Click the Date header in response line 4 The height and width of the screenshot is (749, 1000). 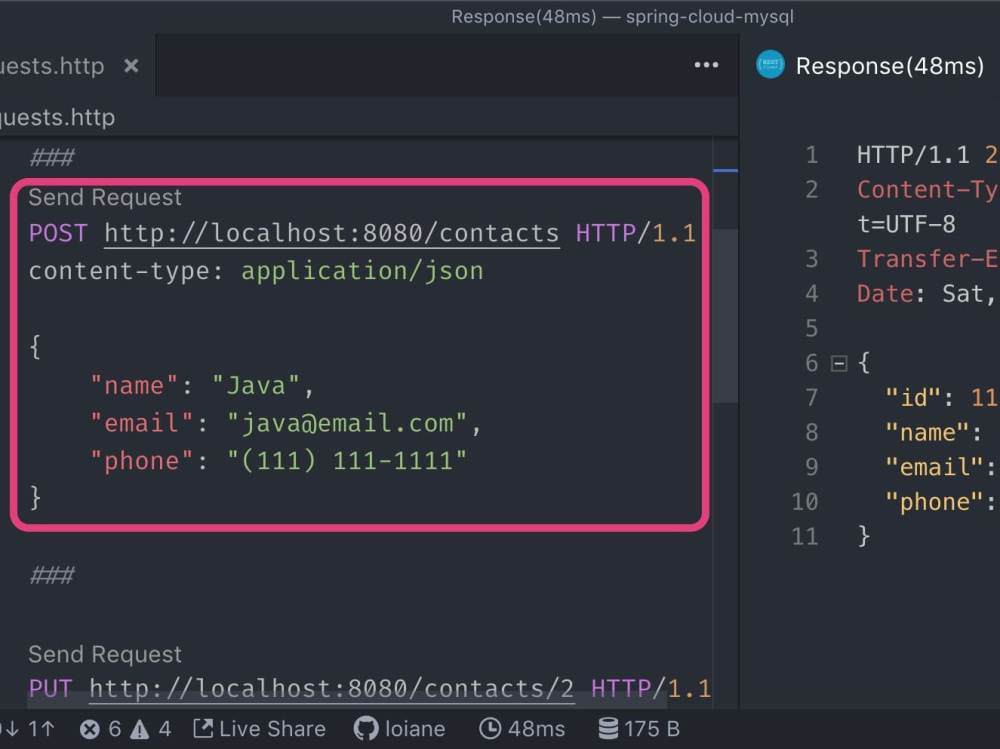tap(885, 294)
